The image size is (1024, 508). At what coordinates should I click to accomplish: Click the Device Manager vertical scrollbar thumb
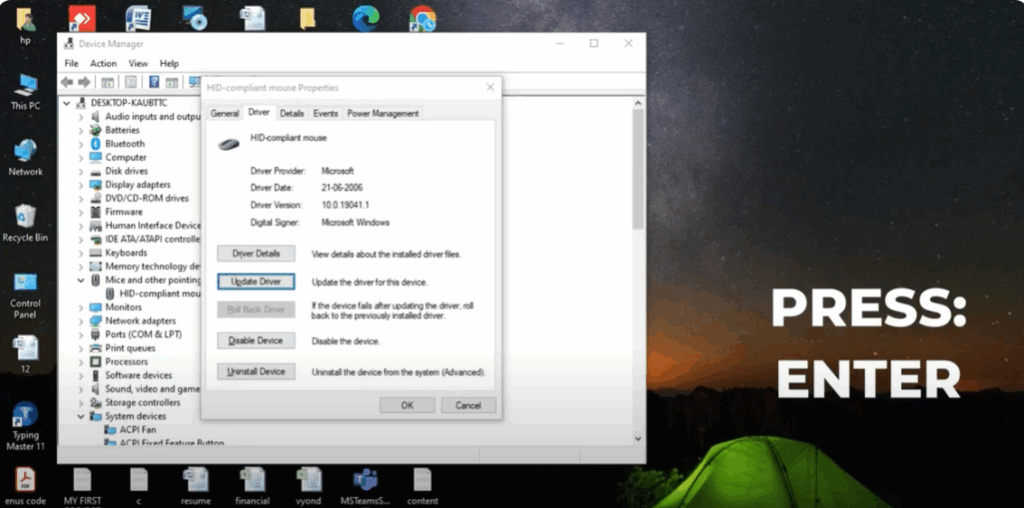[x=638, y=168]
